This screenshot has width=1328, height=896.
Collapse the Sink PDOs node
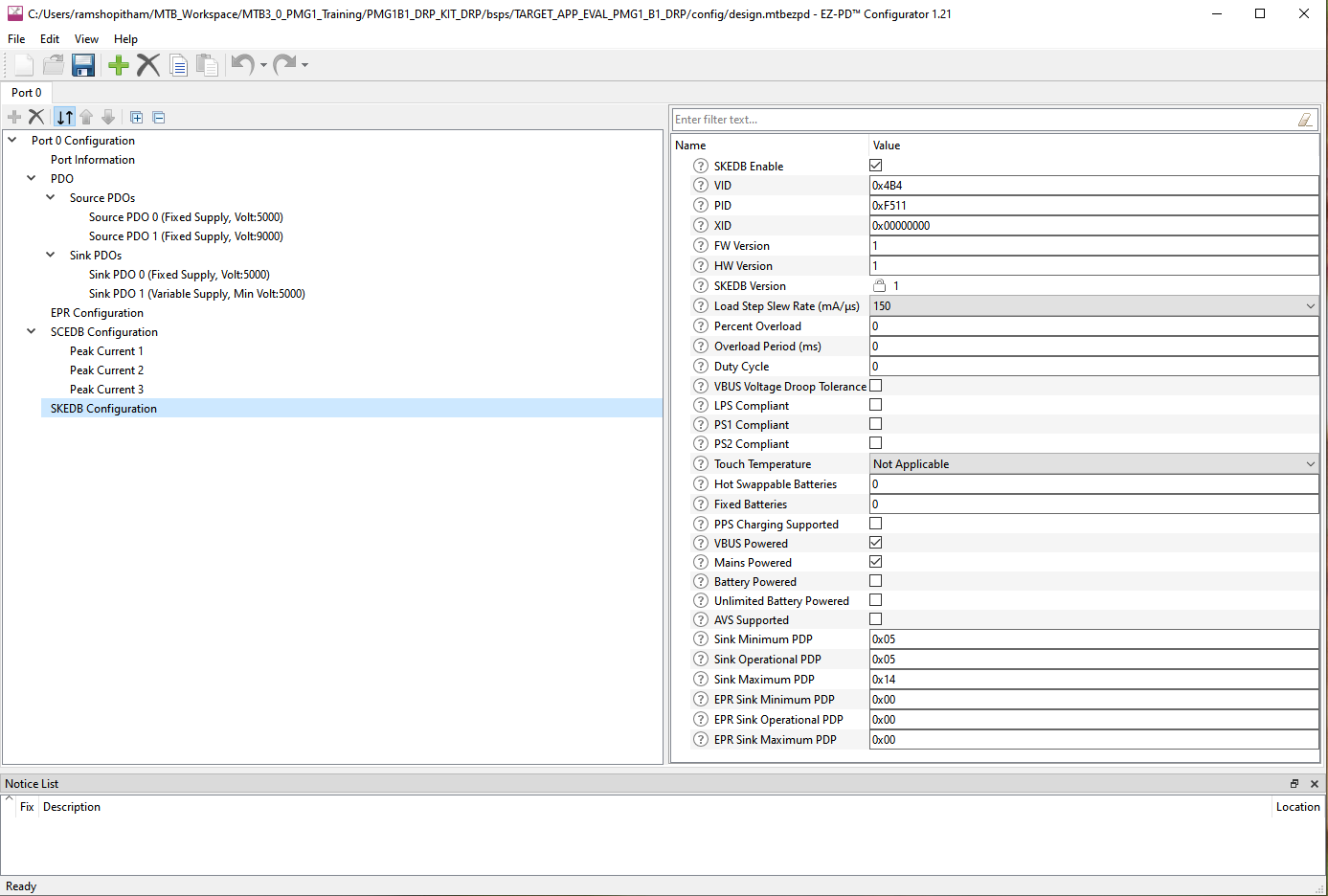tap(51, 255)
